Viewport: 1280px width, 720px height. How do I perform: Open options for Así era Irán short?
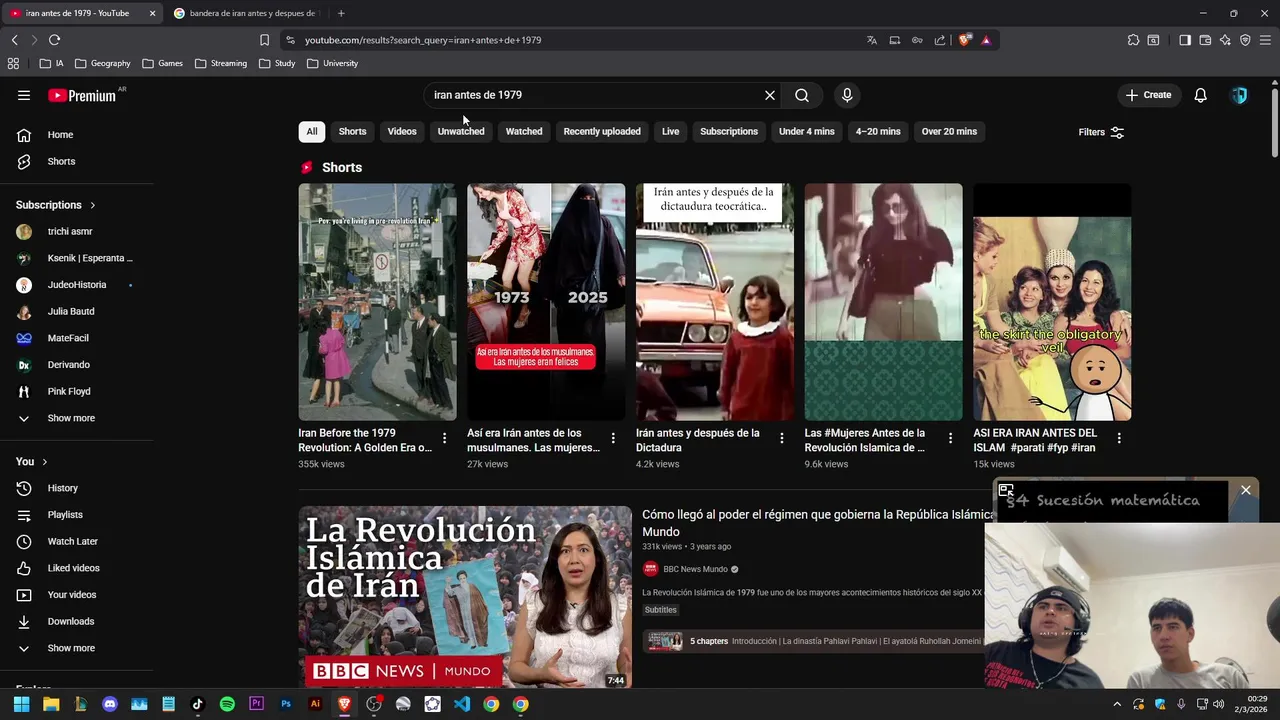pyautogui.click(x=613, y=438)
